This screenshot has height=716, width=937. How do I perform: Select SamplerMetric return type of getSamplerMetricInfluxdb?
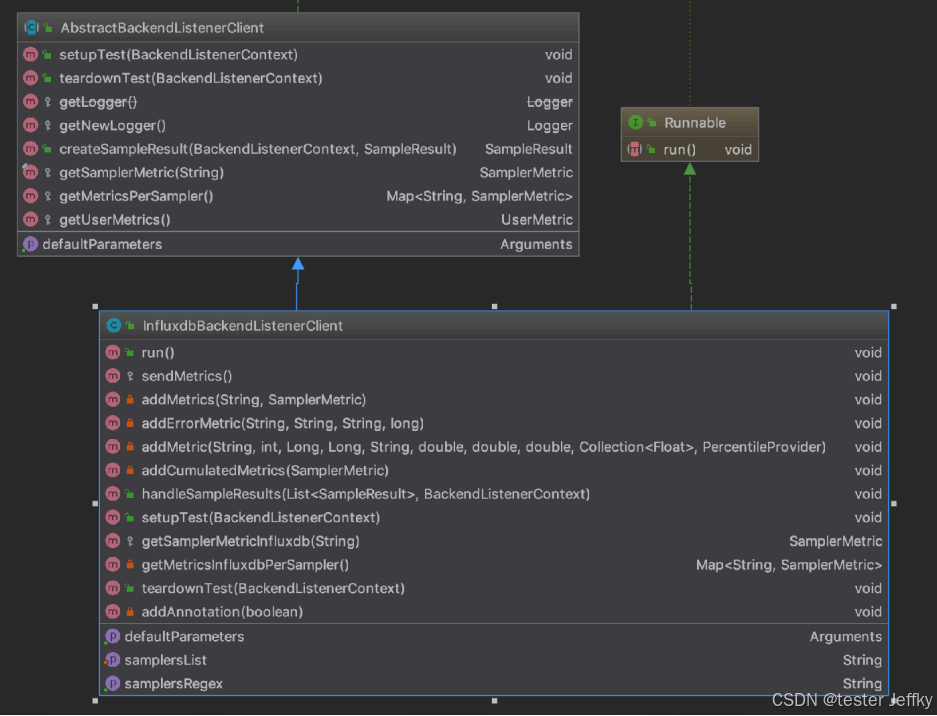pos(835,541)
